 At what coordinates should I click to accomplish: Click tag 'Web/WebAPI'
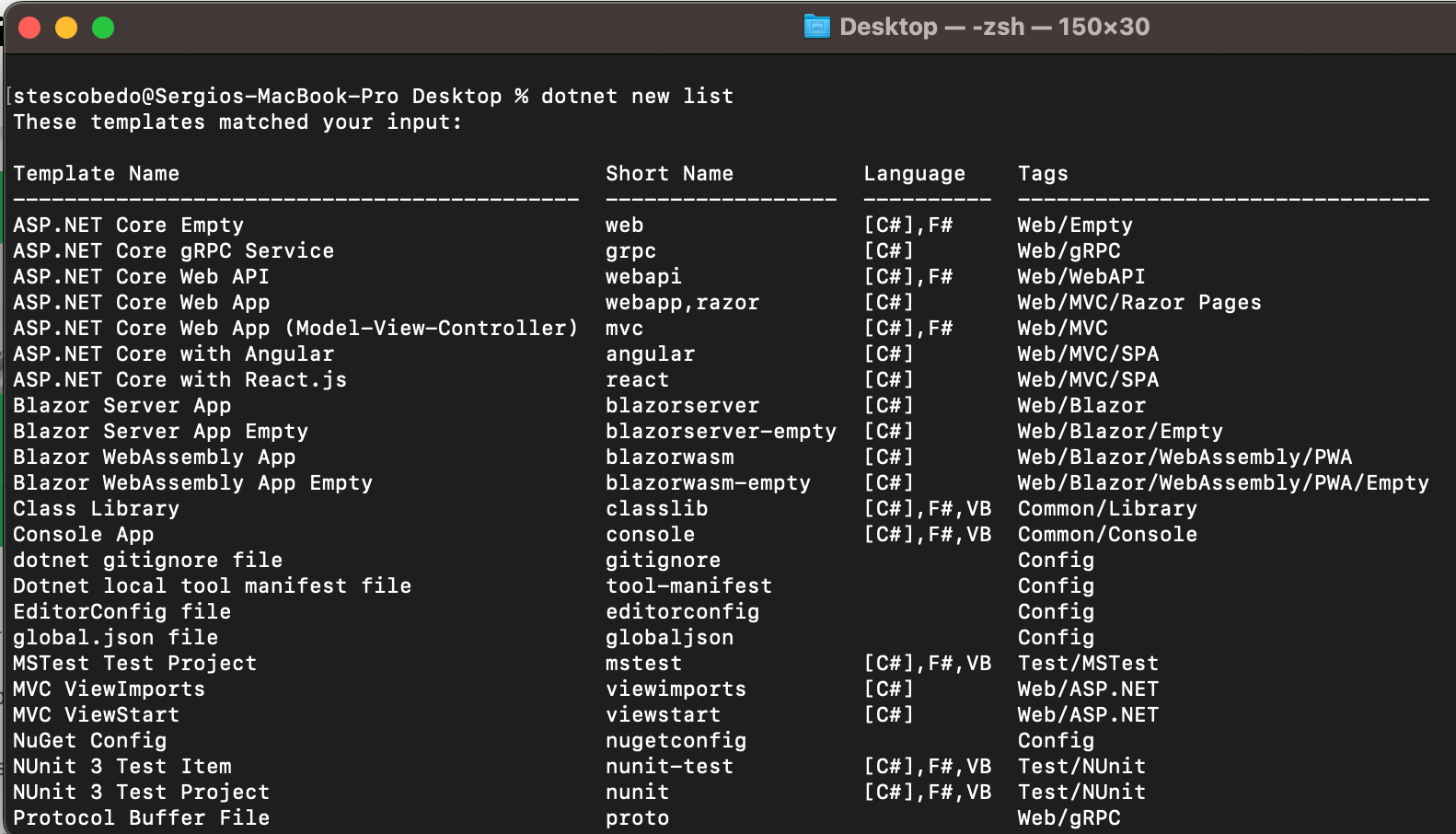click(x=1081, y=277)
